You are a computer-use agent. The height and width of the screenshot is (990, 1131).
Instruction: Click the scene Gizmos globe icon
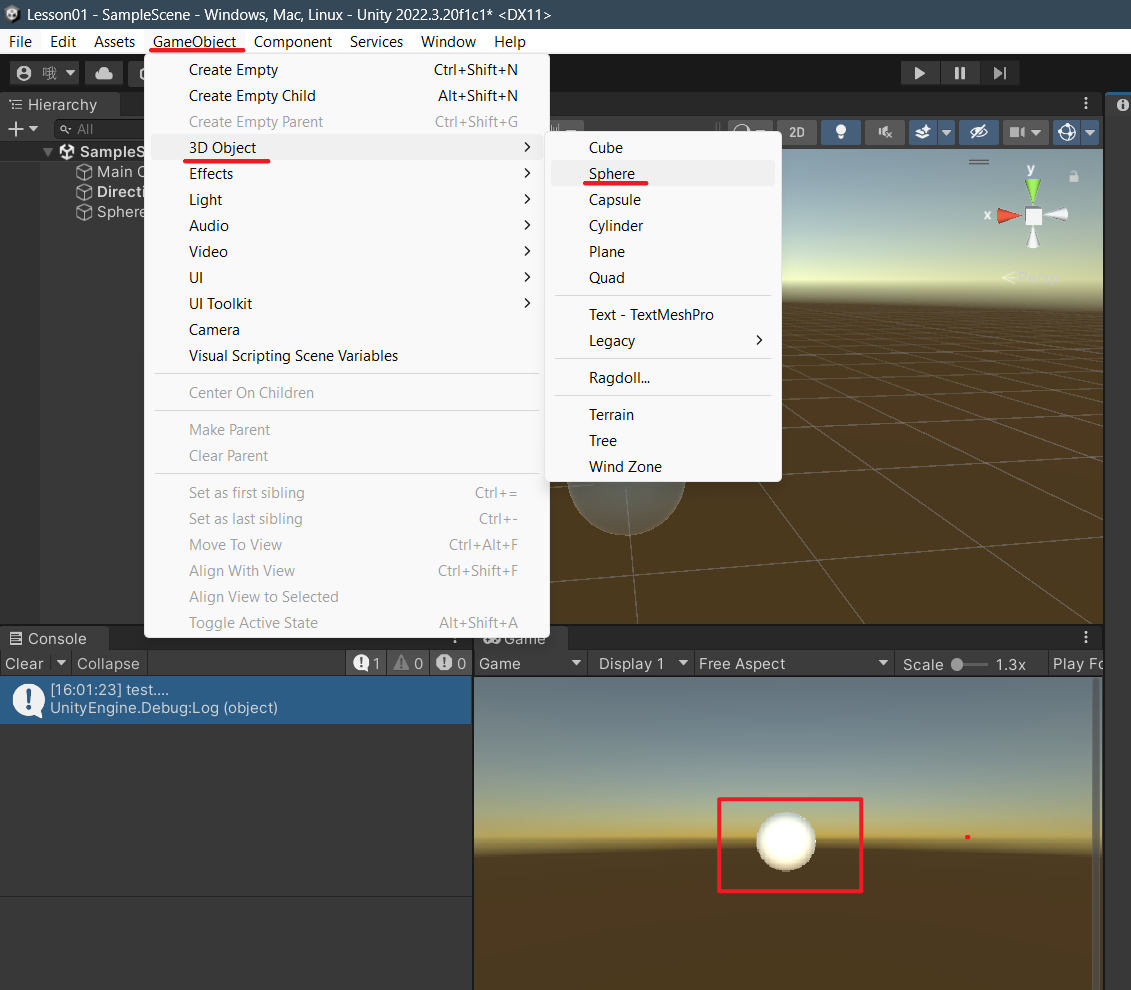(x=1067, y=132)
